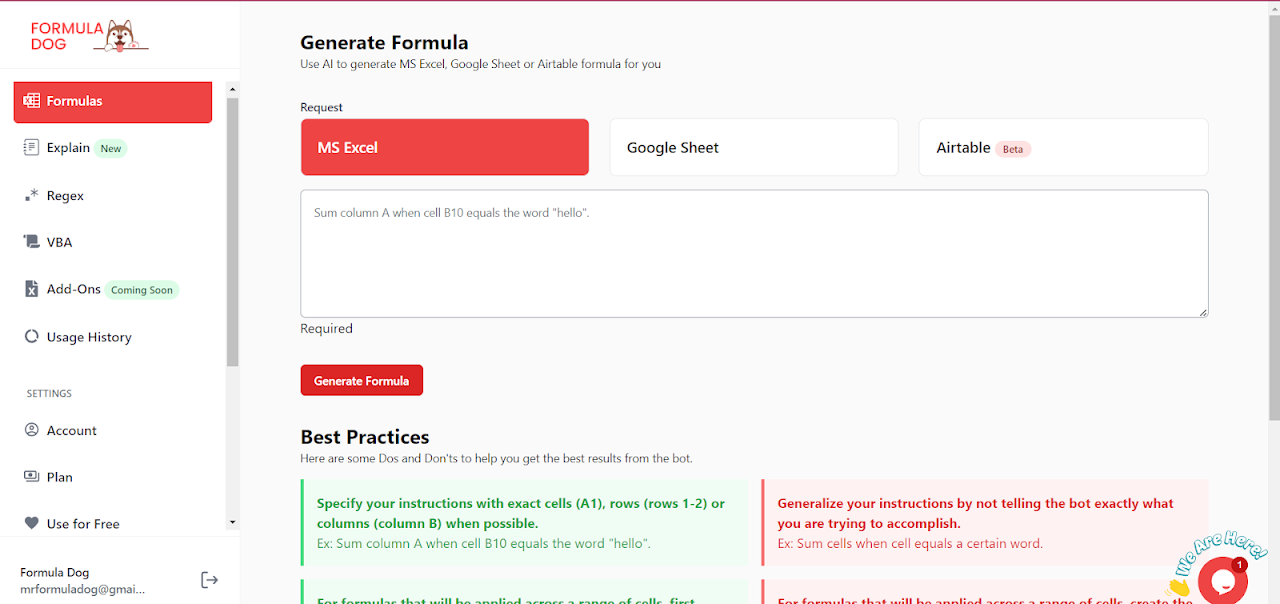This screenshot has height=604, width=1280.
Task: Open the Formulas menu item
Action: [x=113, y=102]
